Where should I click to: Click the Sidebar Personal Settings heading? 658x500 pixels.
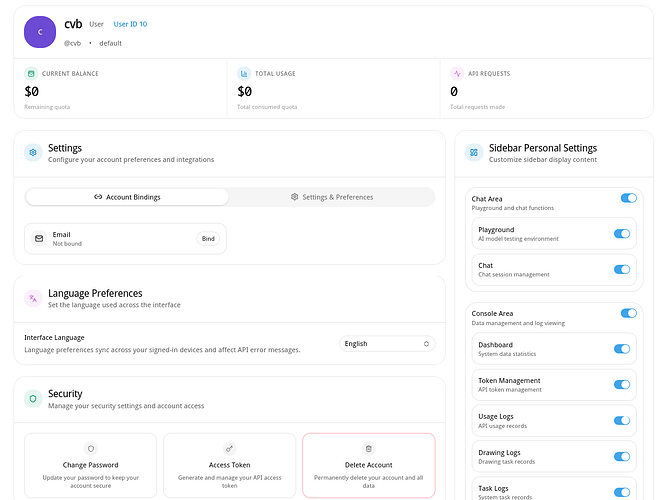(543, 148)
